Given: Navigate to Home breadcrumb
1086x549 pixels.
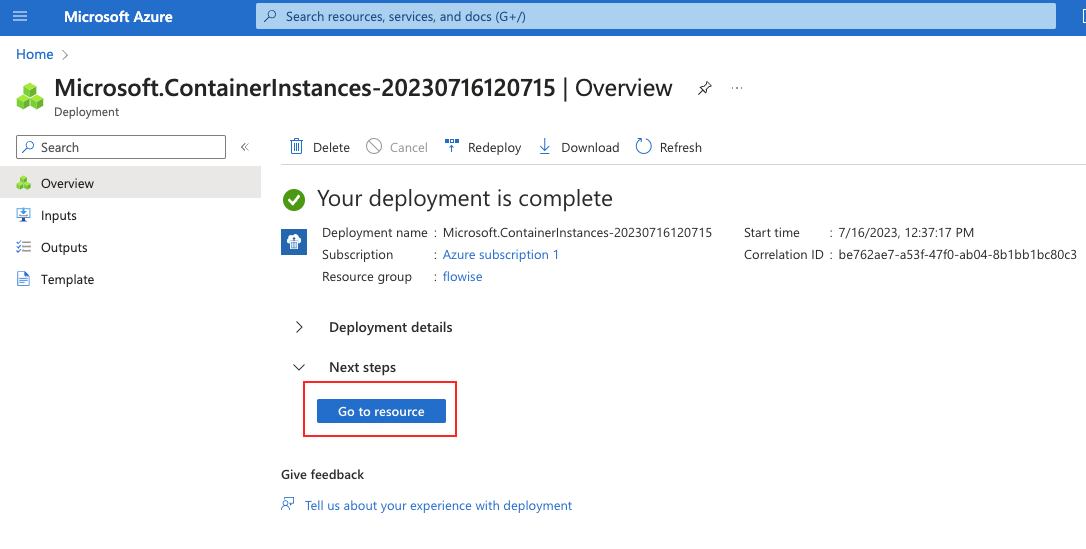Looking at the screenshot, I should 34,54.
